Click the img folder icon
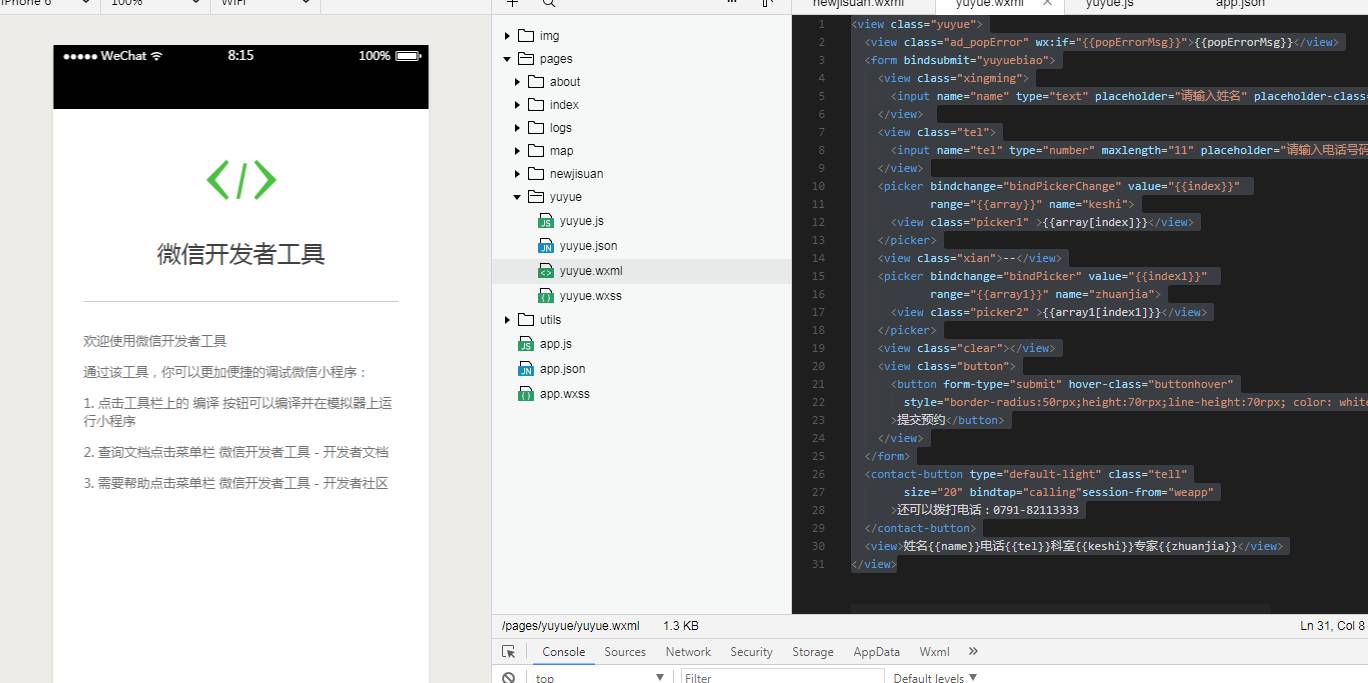Image resolution: width=1368 pixels, height=683 pixels. click(x=526, y=36)
